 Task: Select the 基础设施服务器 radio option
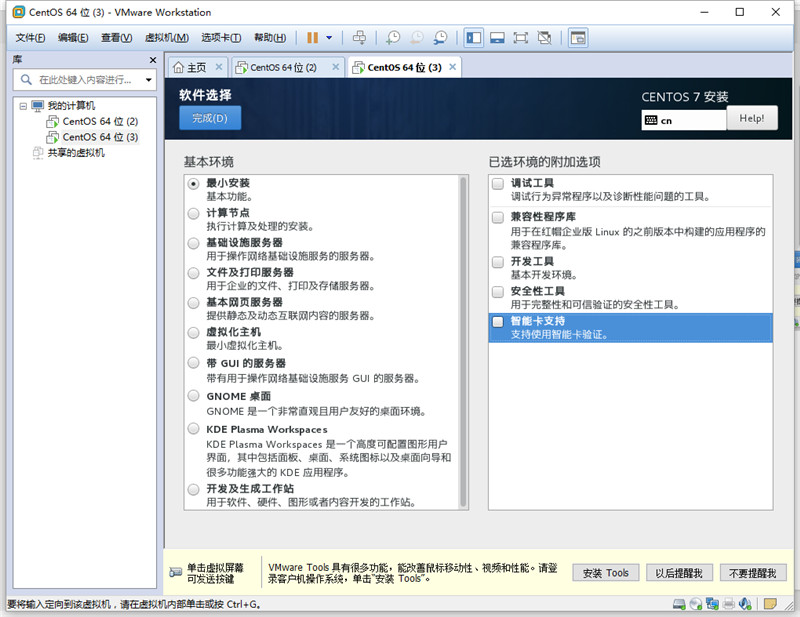193,243
